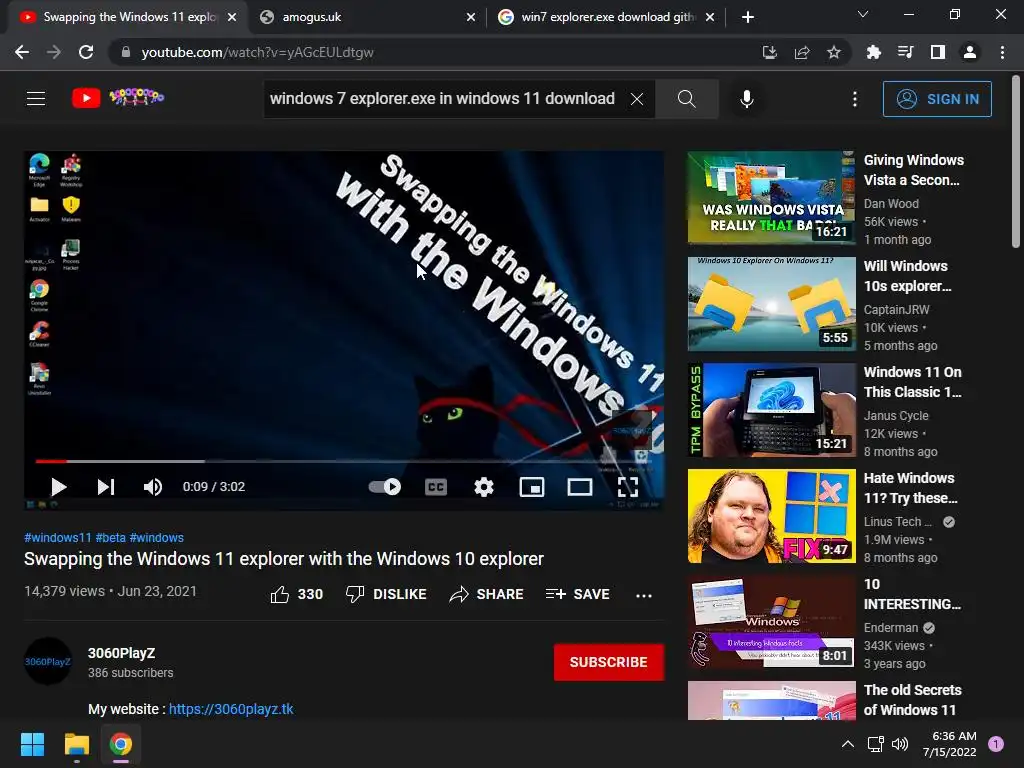This screenshot has width=1024, height=768.
Task: Open more actions ellipsis below video
Action: coord(644,595)
